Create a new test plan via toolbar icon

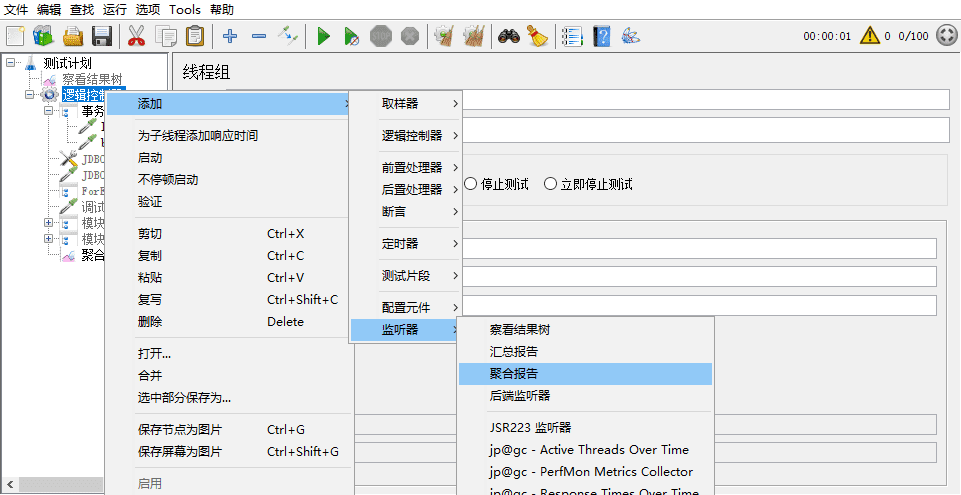15,36
